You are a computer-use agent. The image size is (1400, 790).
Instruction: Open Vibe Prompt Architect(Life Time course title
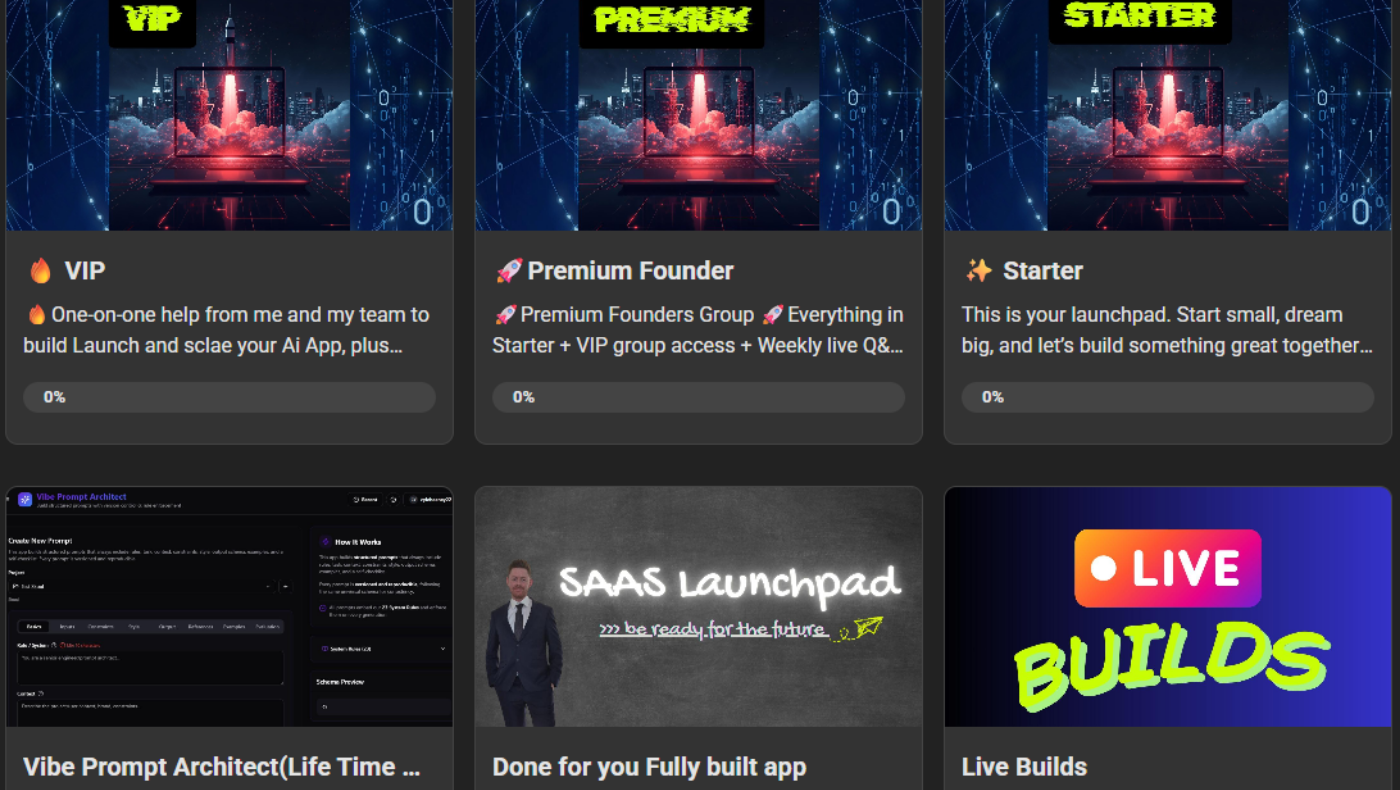[x=222, y=767]
